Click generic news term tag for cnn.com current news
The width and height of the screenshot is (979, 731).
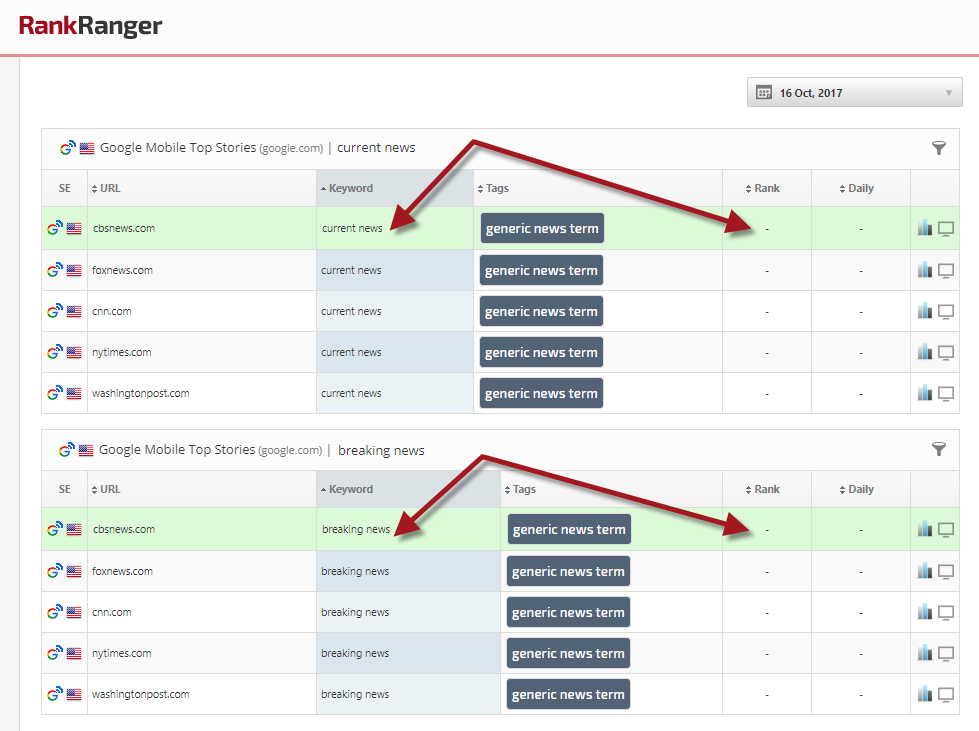tap(541, 312)
